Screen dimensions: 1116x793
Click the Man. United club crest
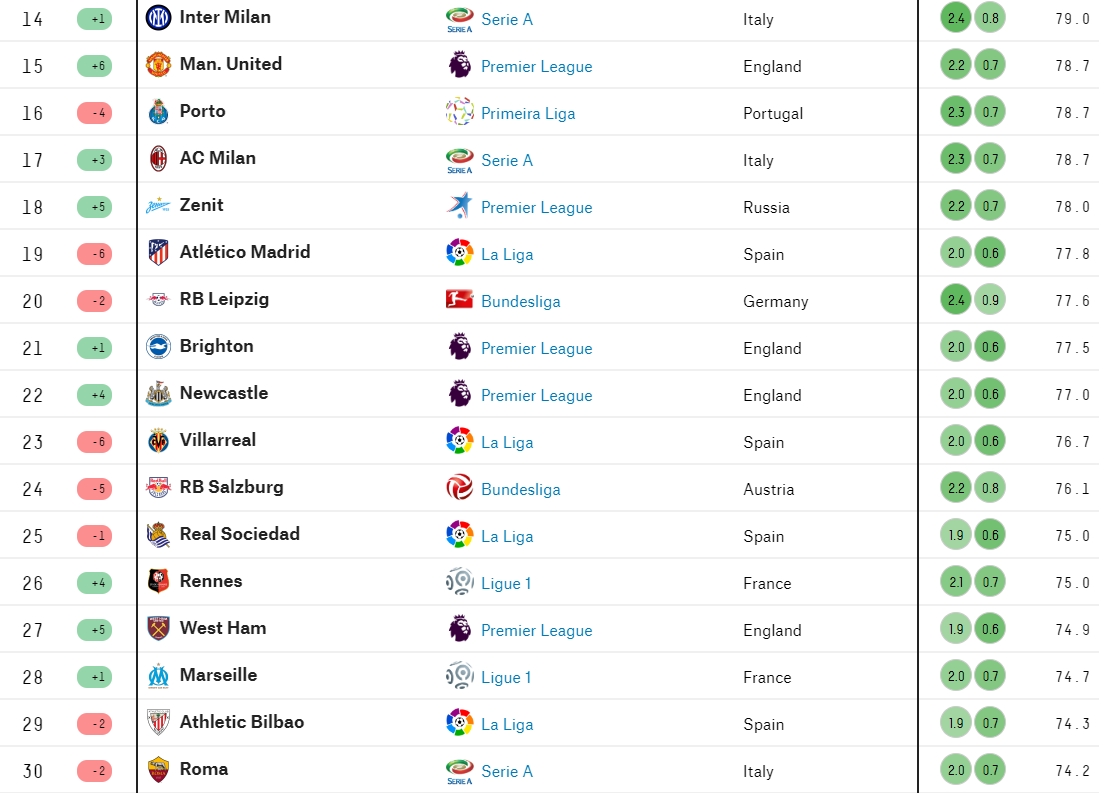click(158, 65)
